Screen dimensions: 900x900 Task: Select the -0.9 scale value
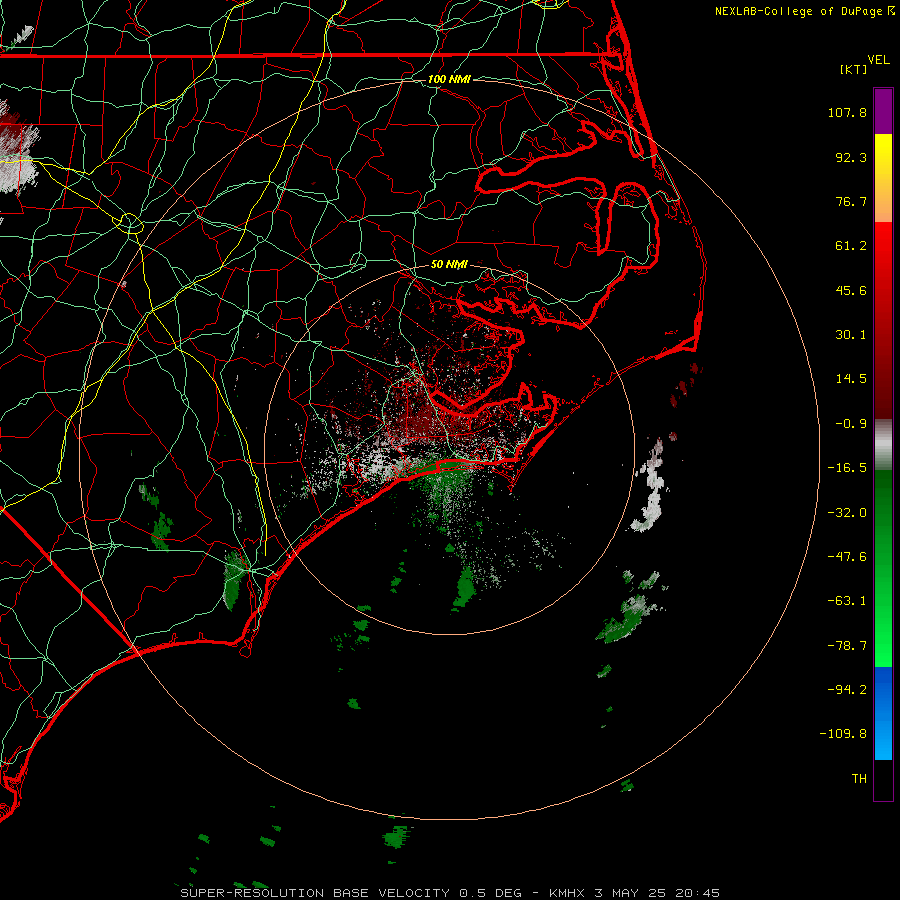851,424
